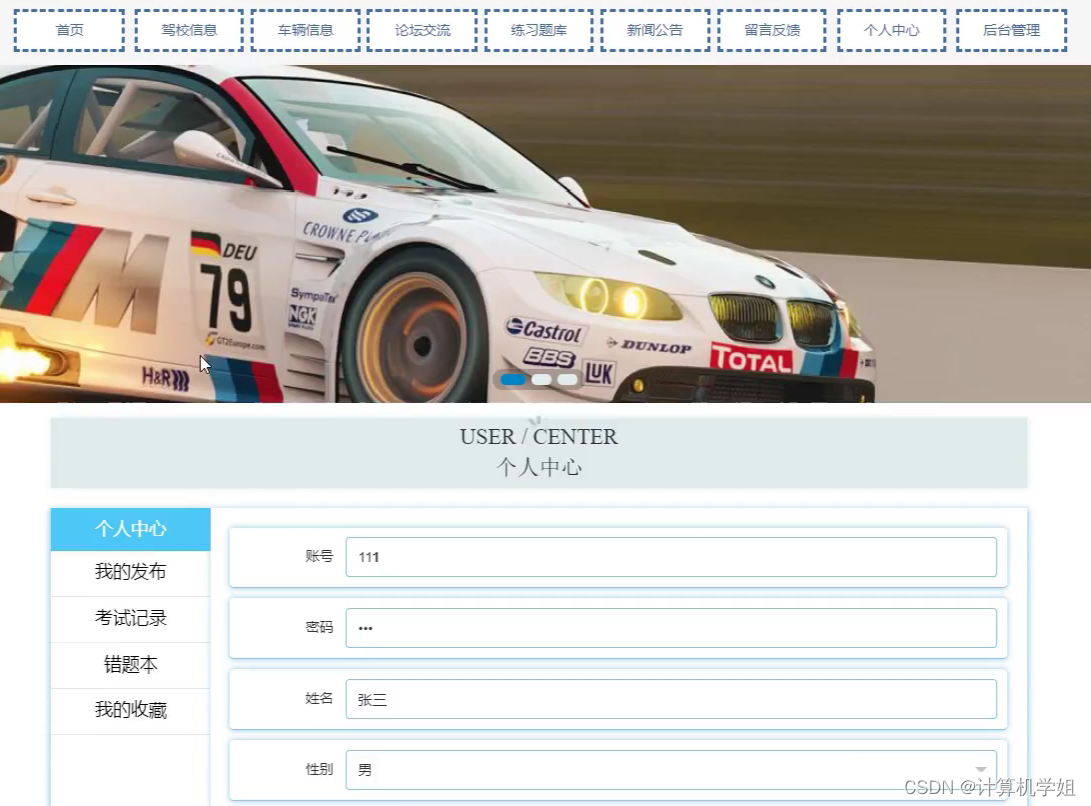Select first blue carousel indicator dot
This screenshot has height=806, width=1091.
click(513, 379)
